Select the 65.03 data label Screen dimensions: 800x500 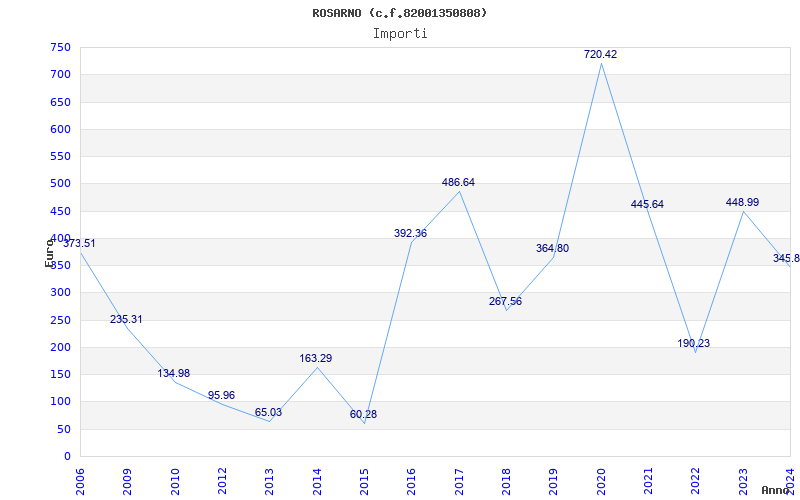268,412
